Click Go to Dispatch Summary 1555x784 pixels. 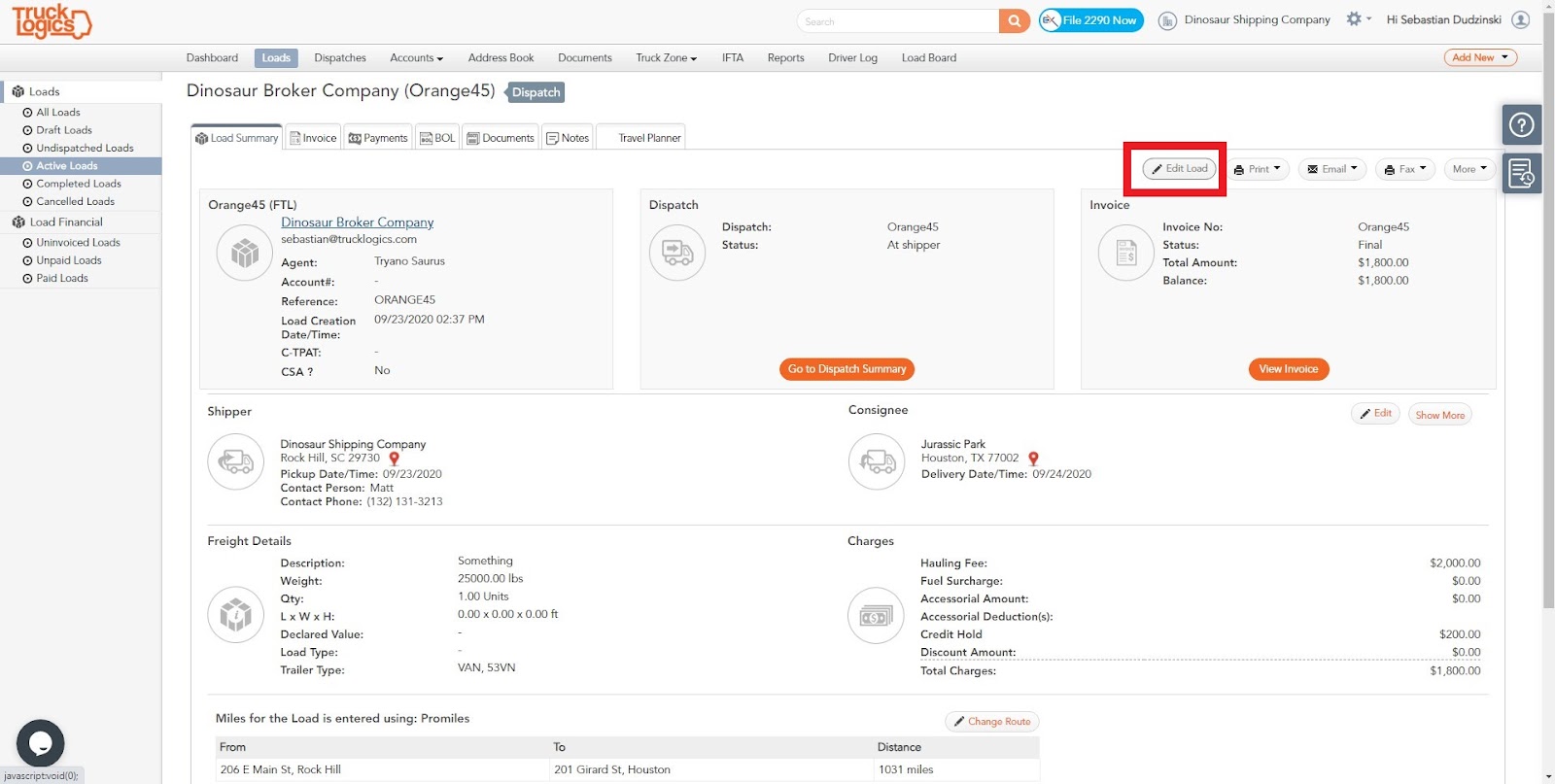click(847, 369)
